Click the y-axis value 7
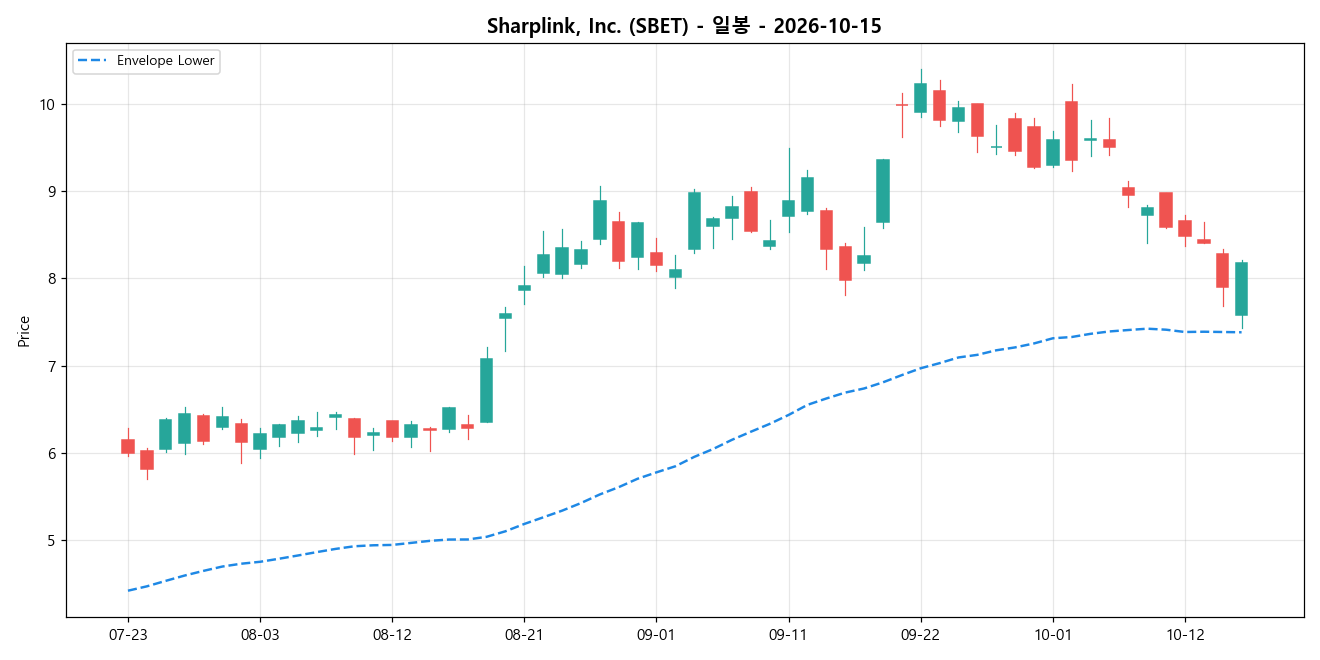1320x660 pixels. tap(52, 367)
